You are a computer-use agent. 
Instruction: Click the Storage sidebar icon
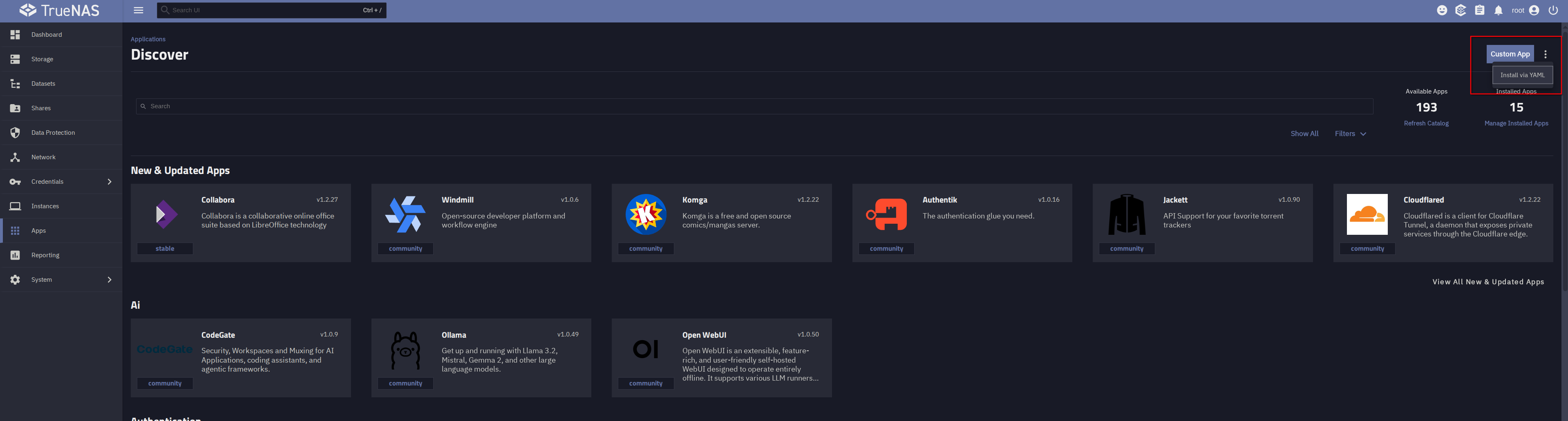coord(15,59)
